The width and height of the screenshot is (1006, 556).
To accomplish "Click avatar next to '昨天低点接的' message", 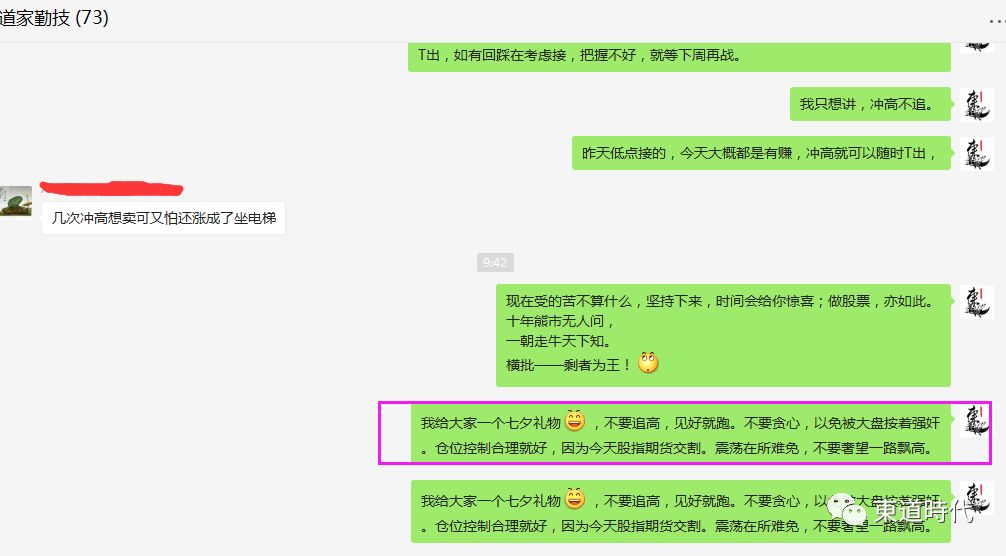I will 976,154.
